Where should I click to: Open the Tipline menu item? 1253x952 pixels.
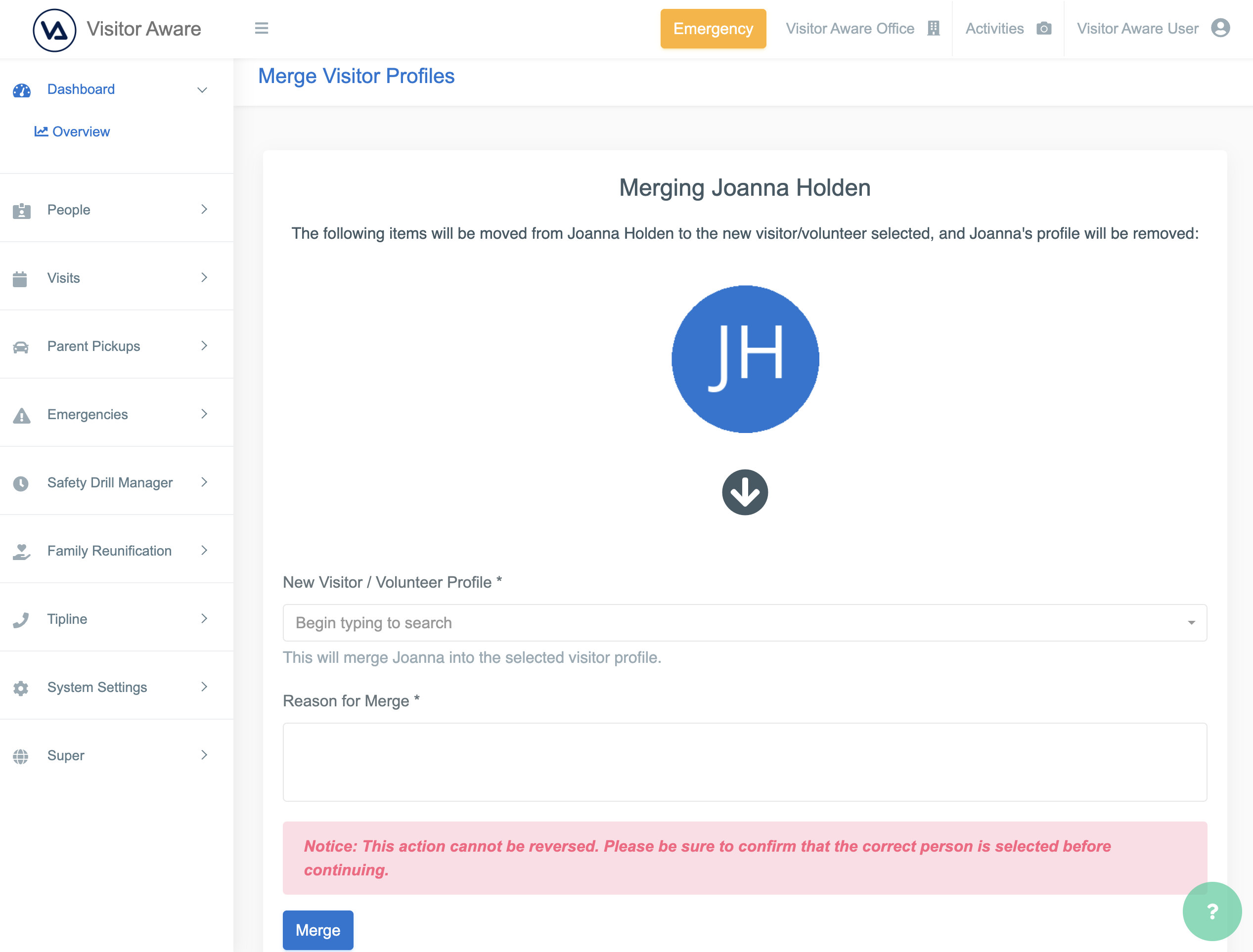67,619
